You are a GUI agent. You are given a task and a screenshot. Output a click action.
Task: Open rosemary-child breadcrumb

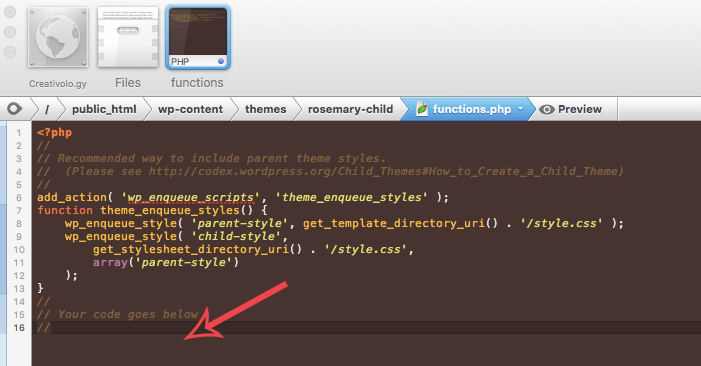[x=350, y=109]
